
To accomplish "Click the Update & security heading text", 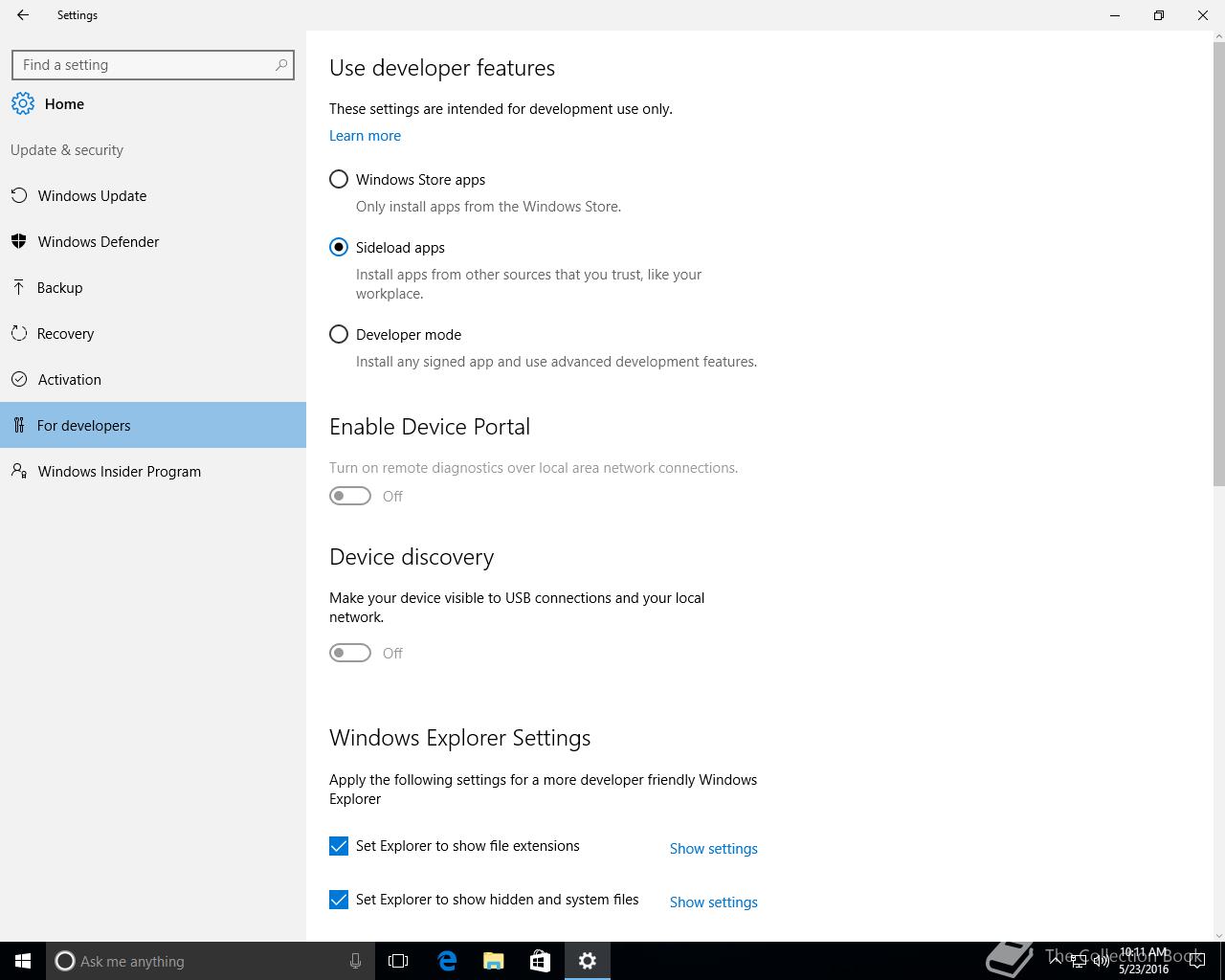I will 67,150.
